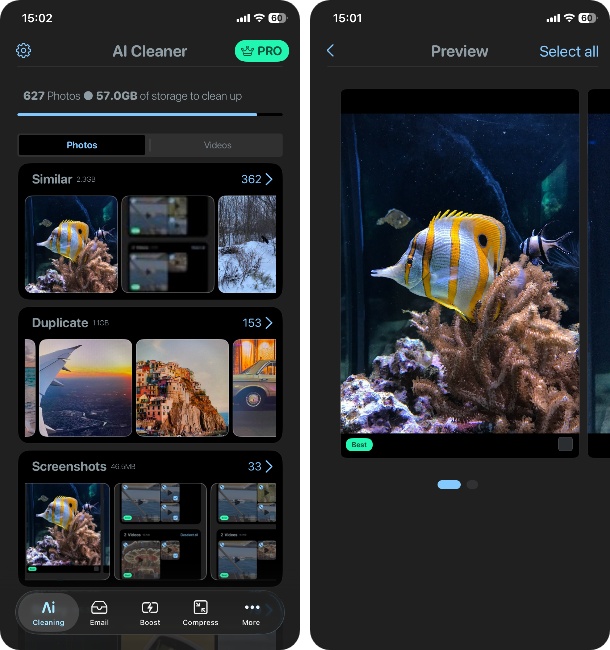Tap the Duplicate count 153

(x=252, y=323)
